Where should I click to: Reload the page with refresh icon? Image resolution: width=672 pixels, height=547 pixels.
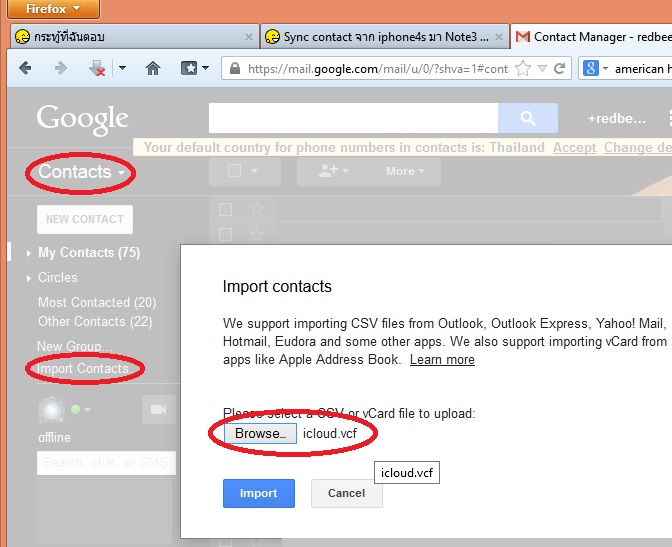tap(559, 68)
